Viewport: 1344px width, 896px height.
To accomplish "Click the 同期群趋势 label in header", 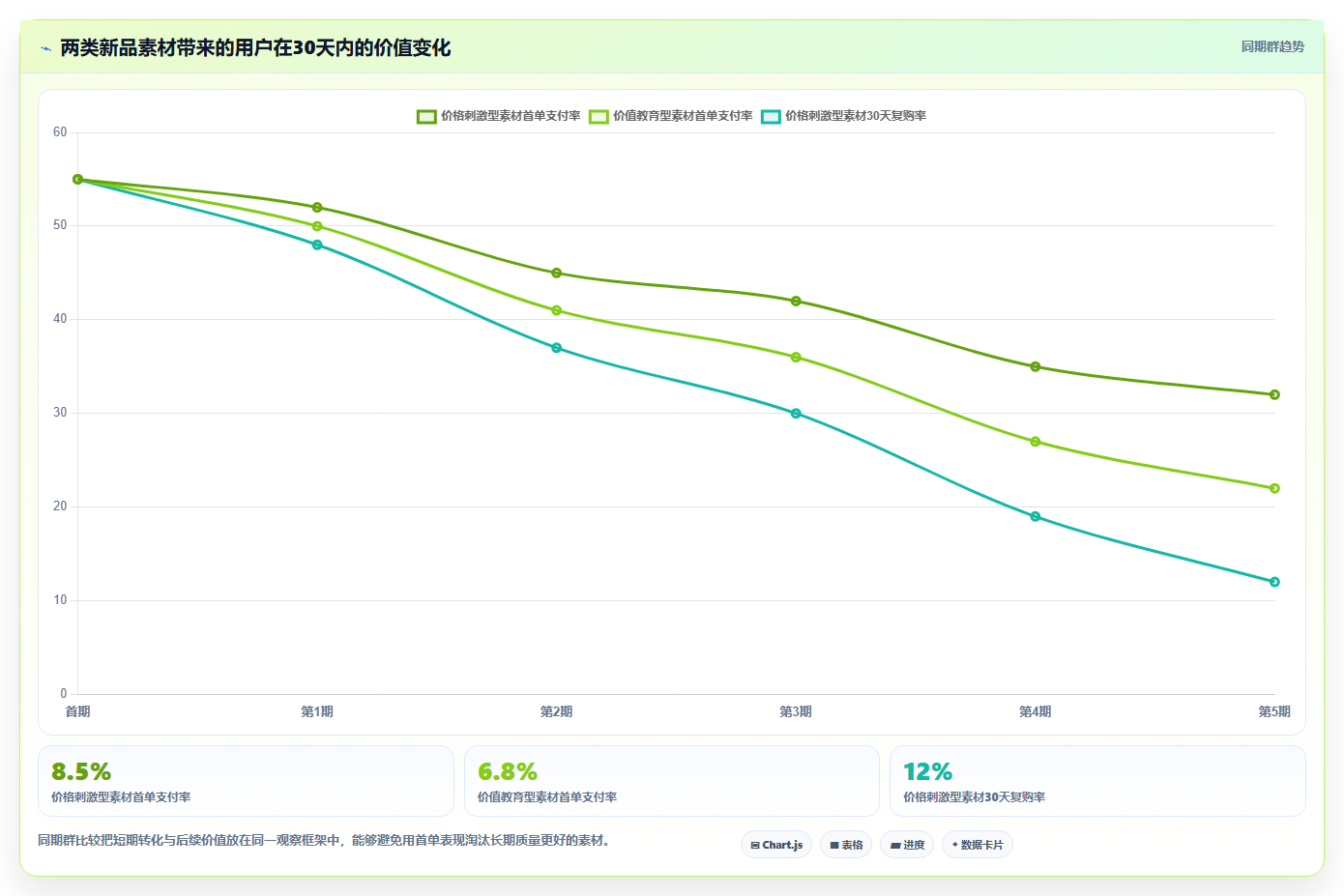I will pos(1272,46).
